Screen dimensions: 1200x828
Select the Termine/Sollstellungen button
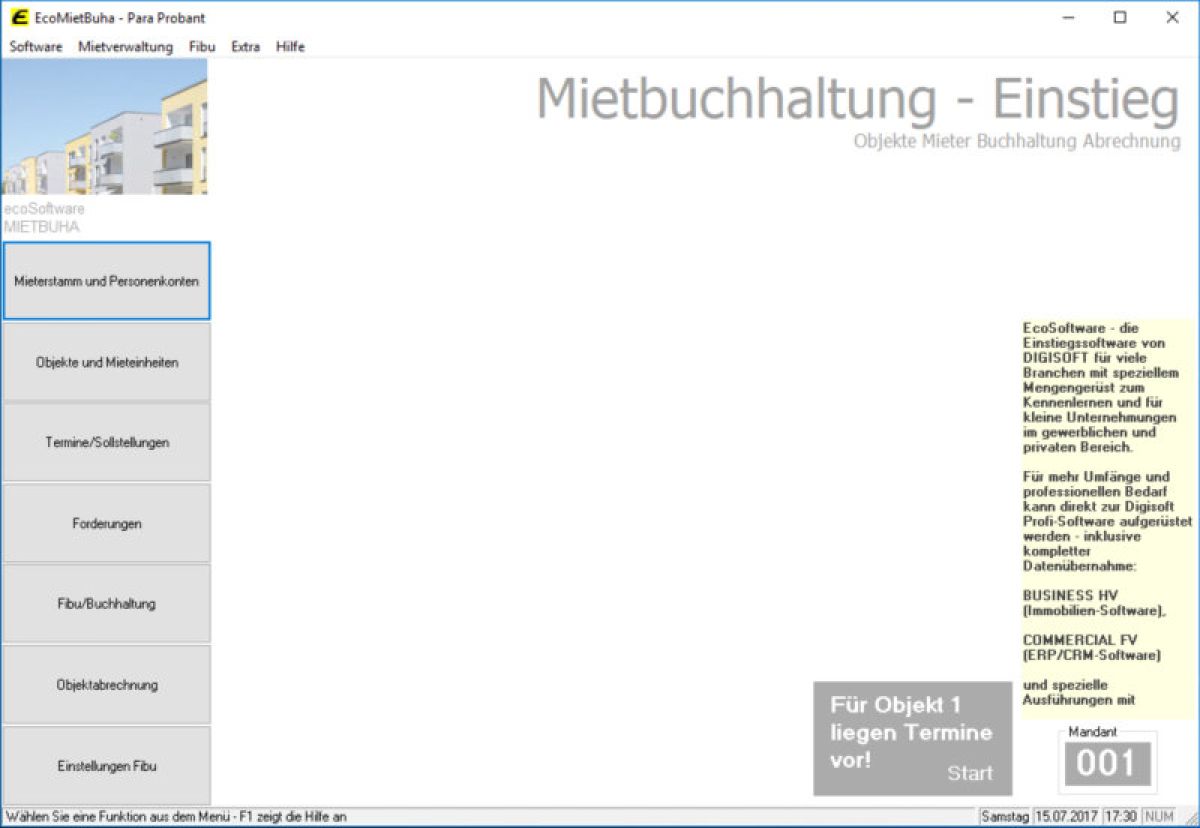[106, 442]
